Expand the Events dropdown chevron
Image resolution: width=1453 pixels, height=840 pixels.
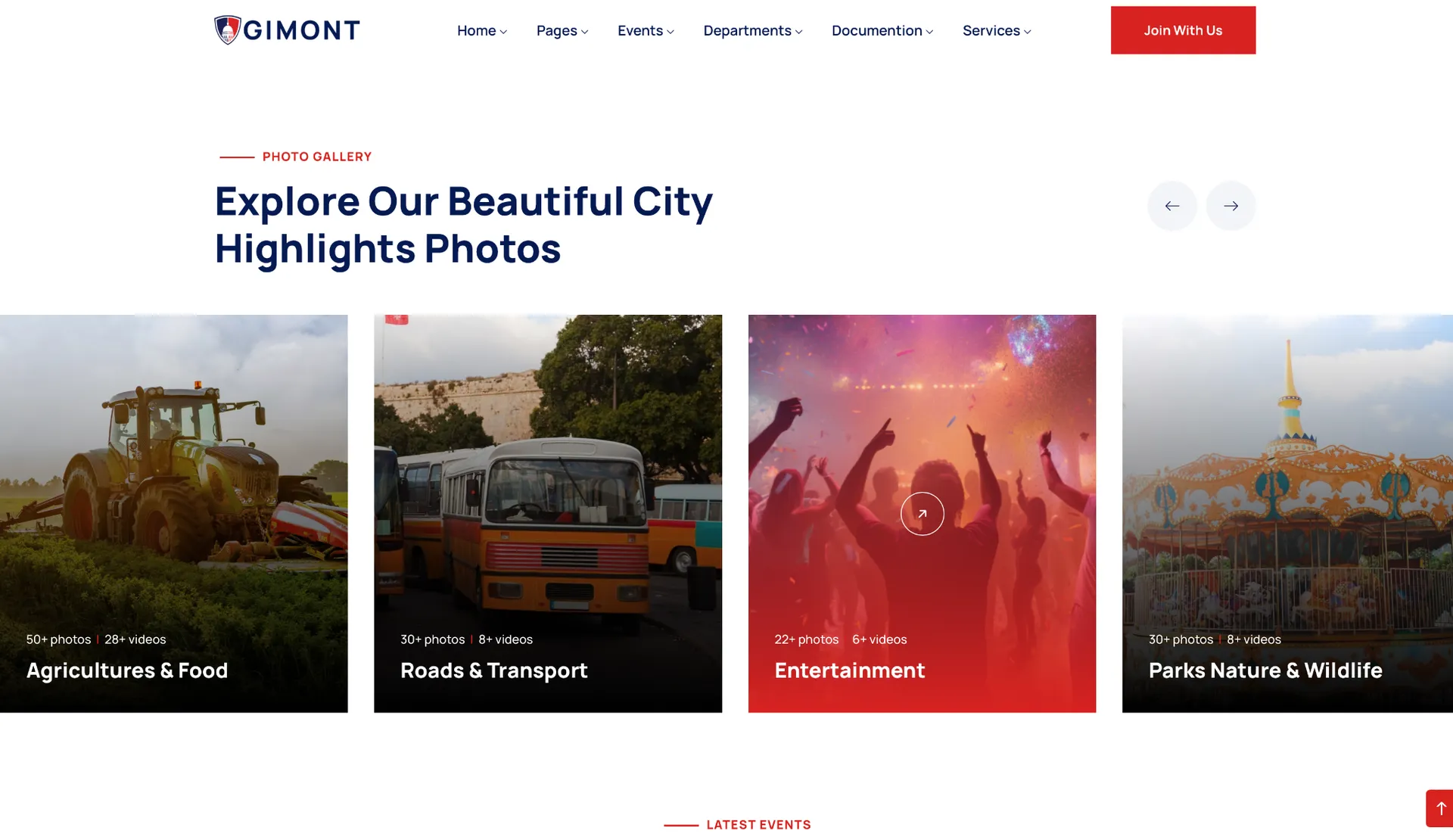[670, 32]
